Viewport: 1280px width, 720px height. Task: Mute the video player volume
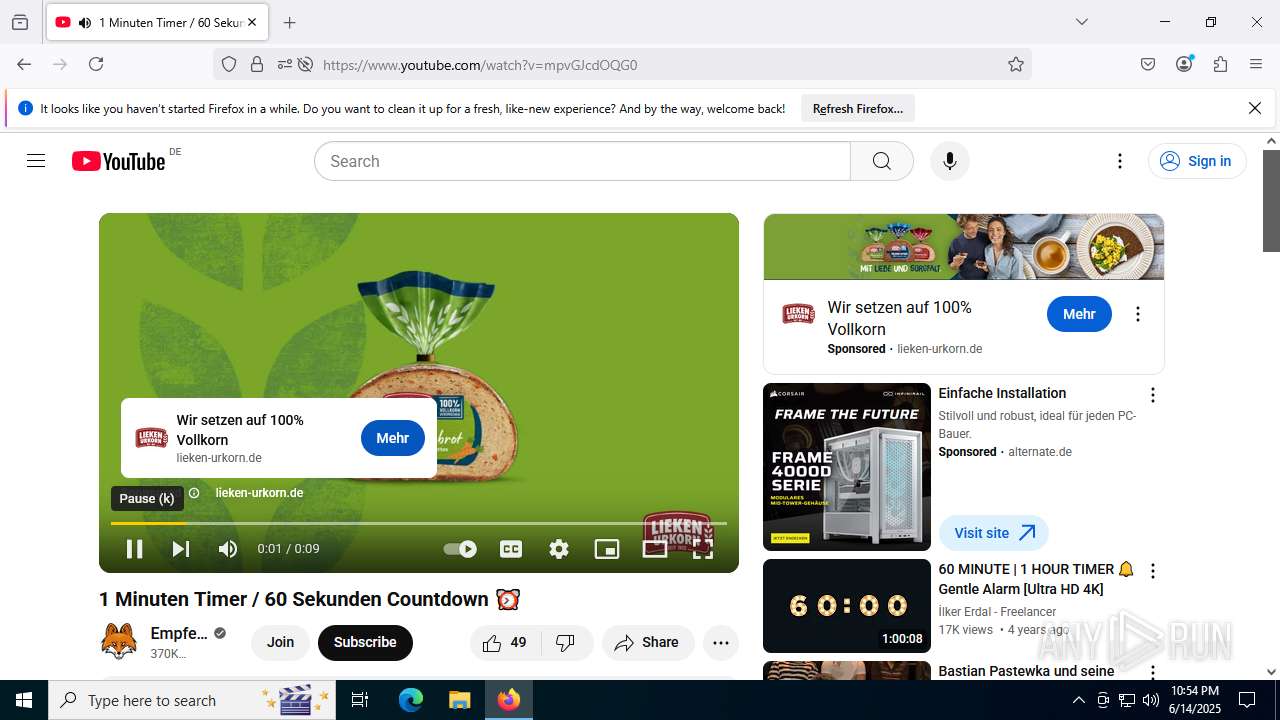pos(228,549)
